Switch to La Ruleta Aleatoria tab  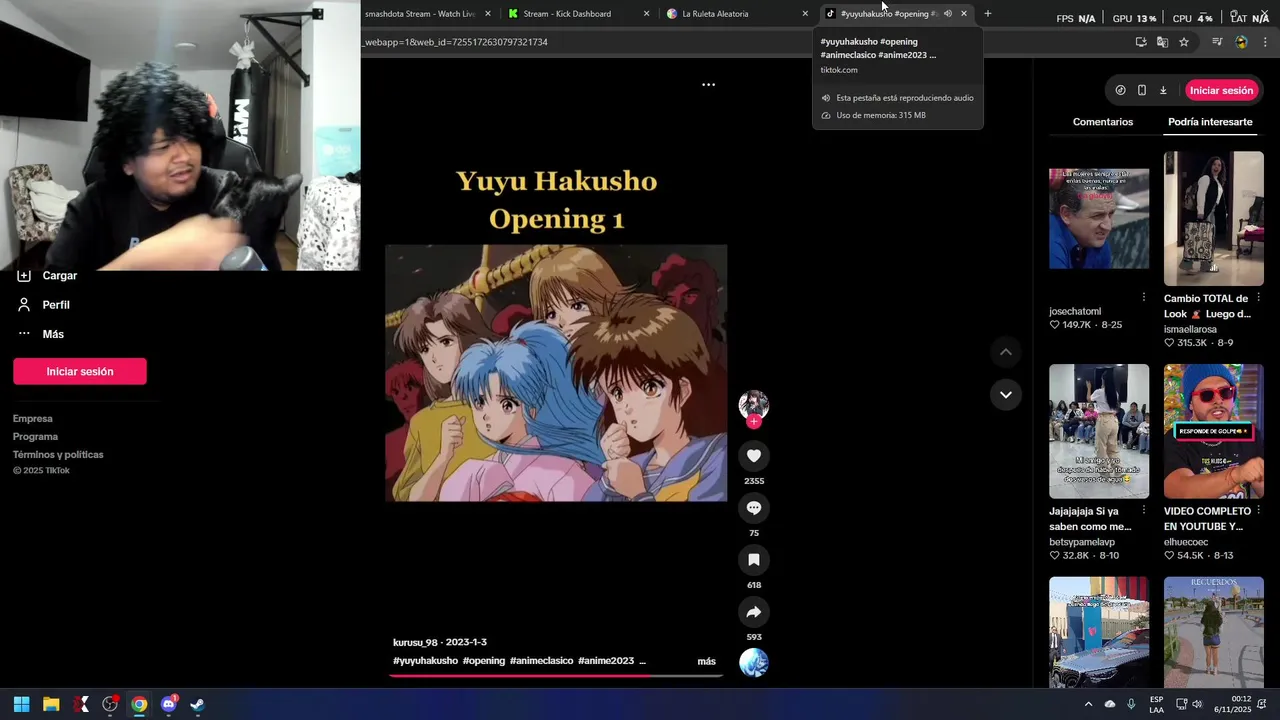[x=715, y=14]
